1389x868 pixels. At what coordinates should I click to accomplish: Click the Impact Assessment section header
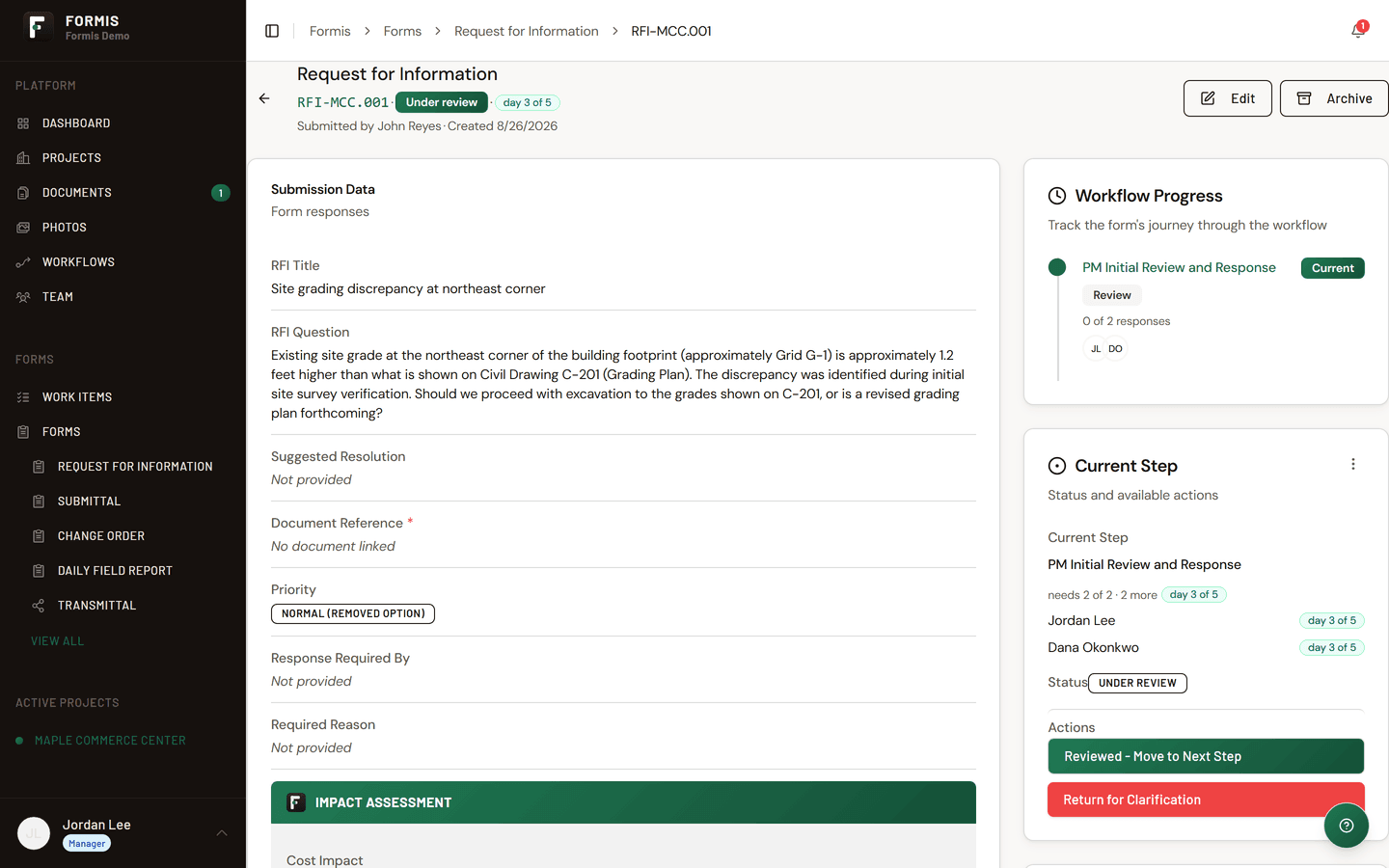click(623, 802)
